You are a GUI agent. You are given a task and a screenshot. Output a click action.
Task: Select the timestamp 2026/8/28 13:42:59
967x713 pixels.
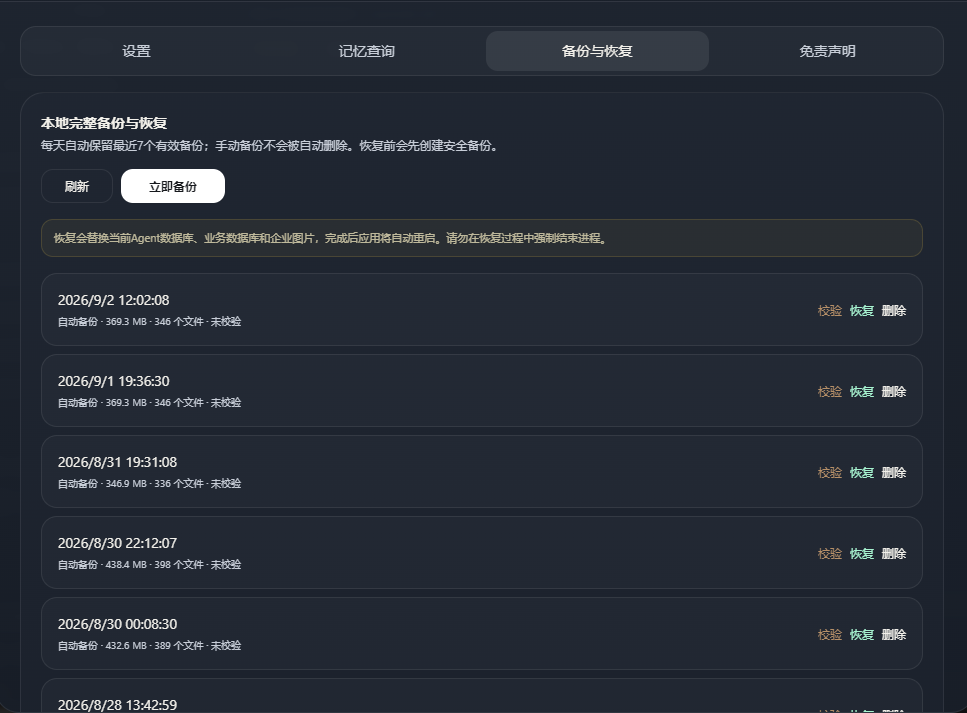coord(117,705)
